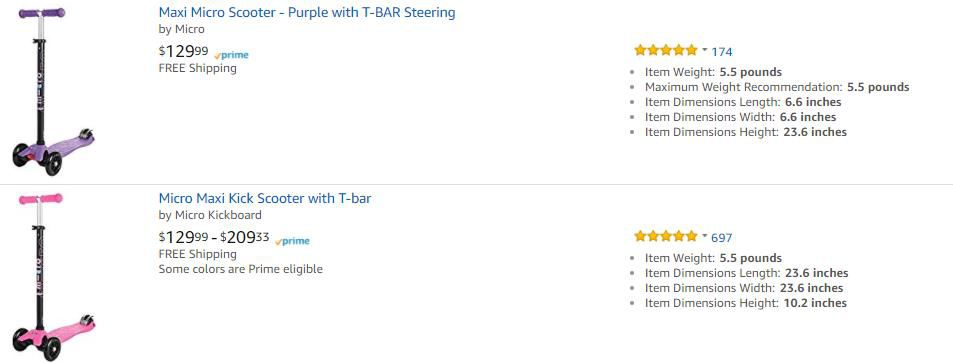Open the 697 customer reviews link

click(x=722, y=238)
